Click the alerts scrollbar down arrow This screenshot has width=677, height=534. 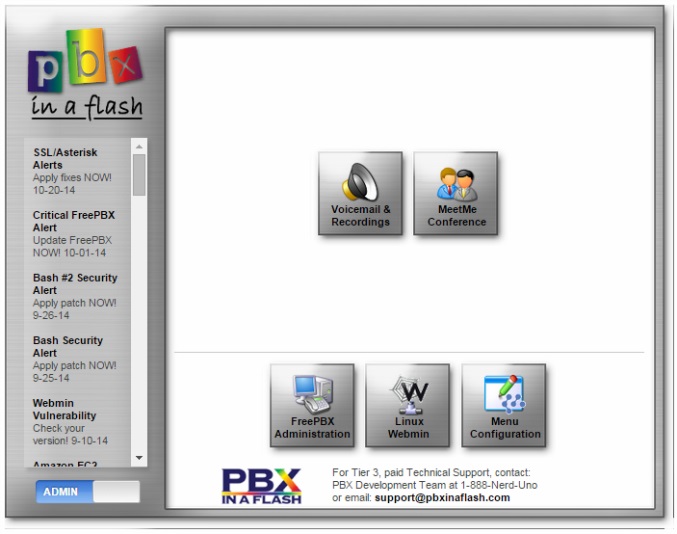139,458
